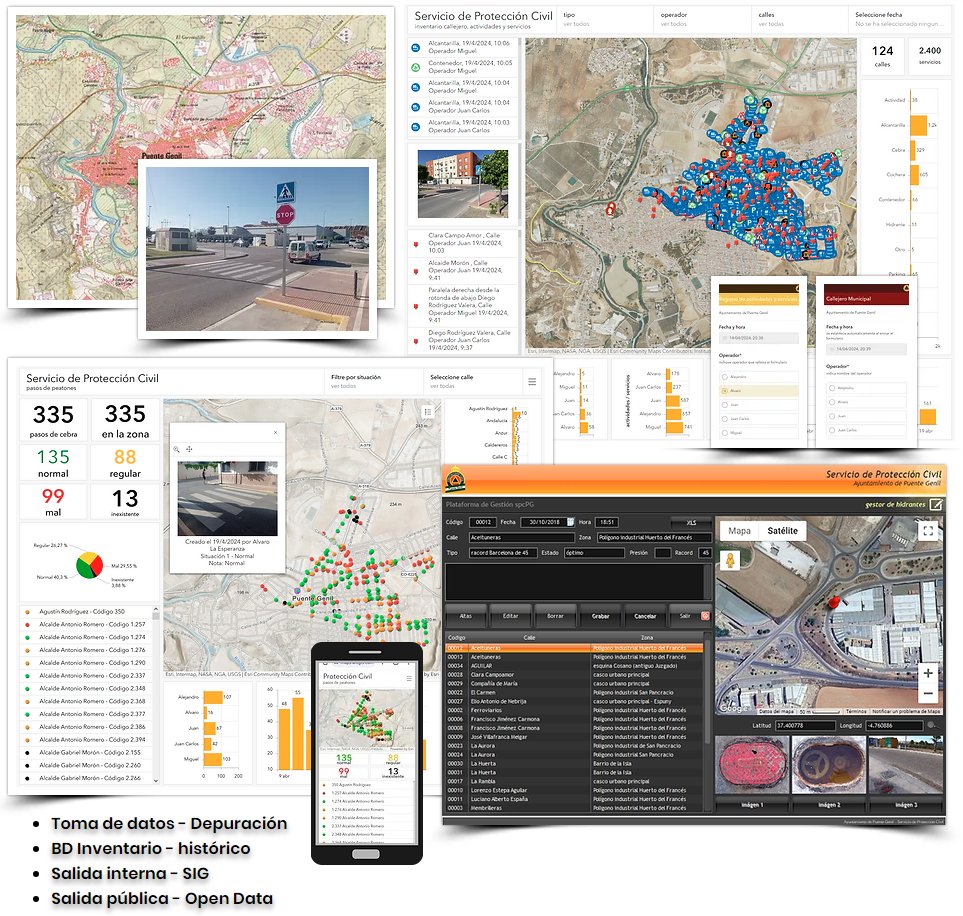
Task: Click the crosswalk list vertical scrollbar thumb
Action: (156, 616)
